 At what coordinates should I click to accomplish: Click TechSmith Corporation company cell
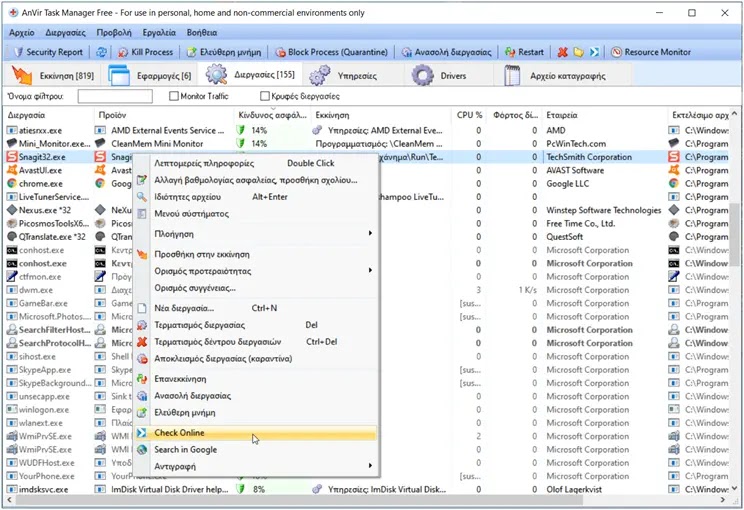[589, 157]
